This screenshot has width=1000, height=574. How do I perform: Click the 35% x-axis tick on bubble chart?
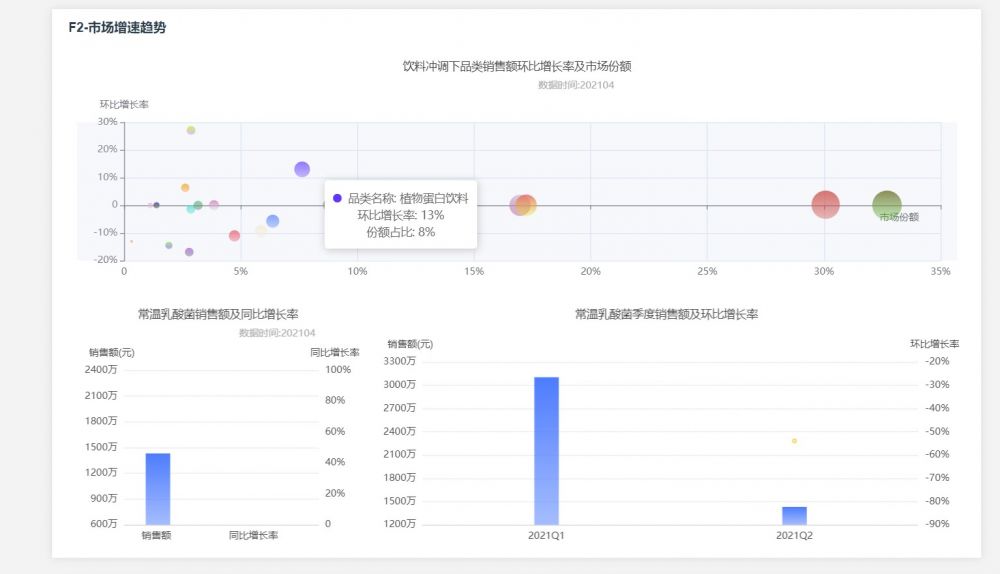click(940, 271)
